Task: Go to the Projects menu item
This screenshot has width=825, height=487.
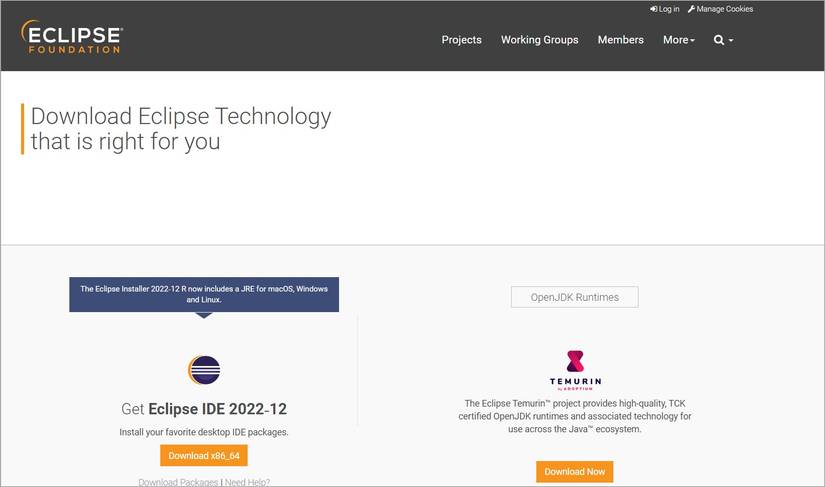Action: coord(461,40)
